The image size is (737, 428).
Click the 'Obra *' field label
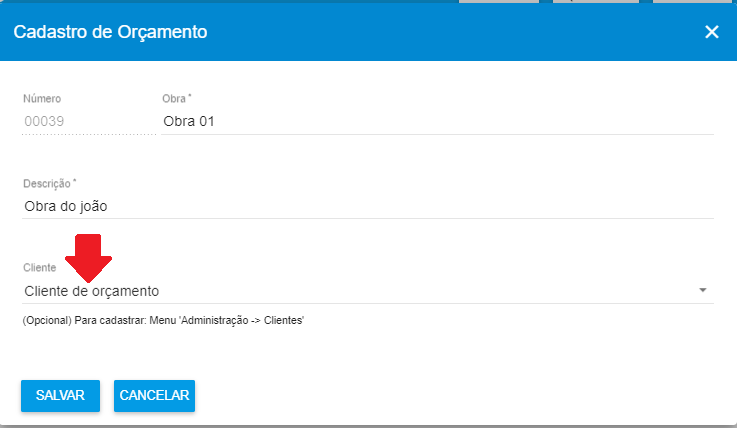[177, 99]
